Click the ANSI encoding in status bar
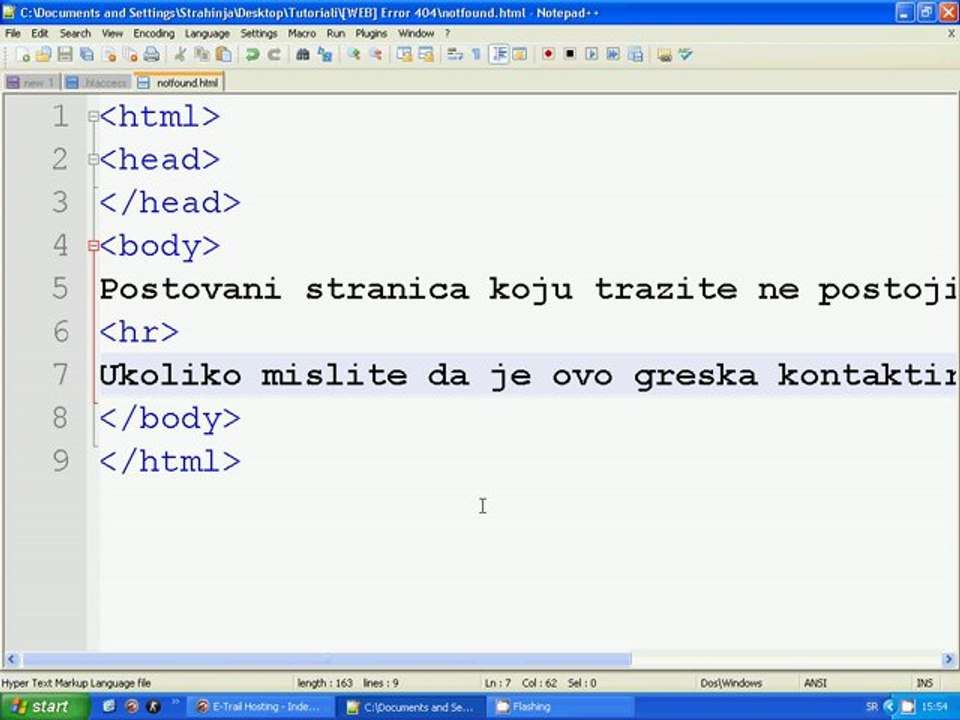The width and height of the screenshot is (960, 720). (815, 683)
